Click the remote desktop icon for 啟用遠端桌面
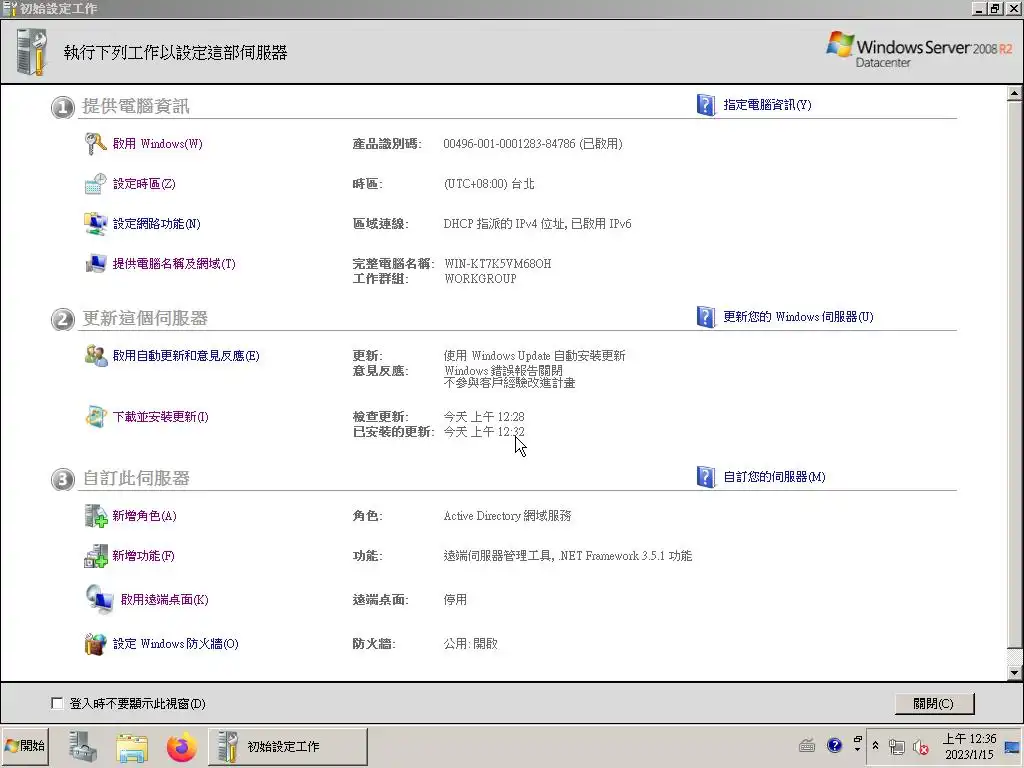 click(100, 600)
